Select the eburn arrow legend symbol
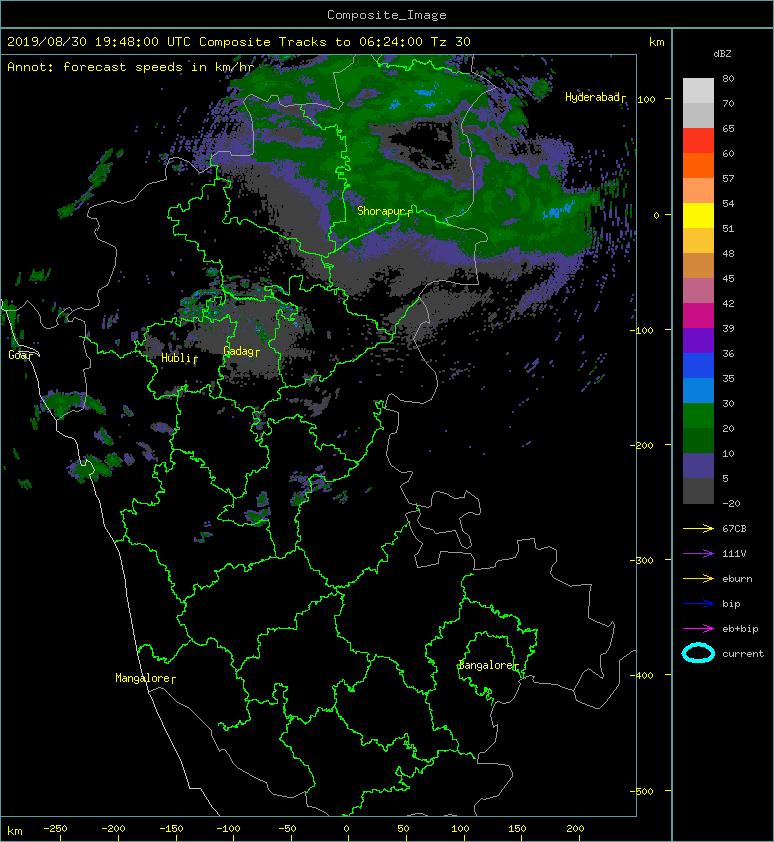The height and width of the screenshot is (842, 774). pyautogui.click(x=698, y=579)
